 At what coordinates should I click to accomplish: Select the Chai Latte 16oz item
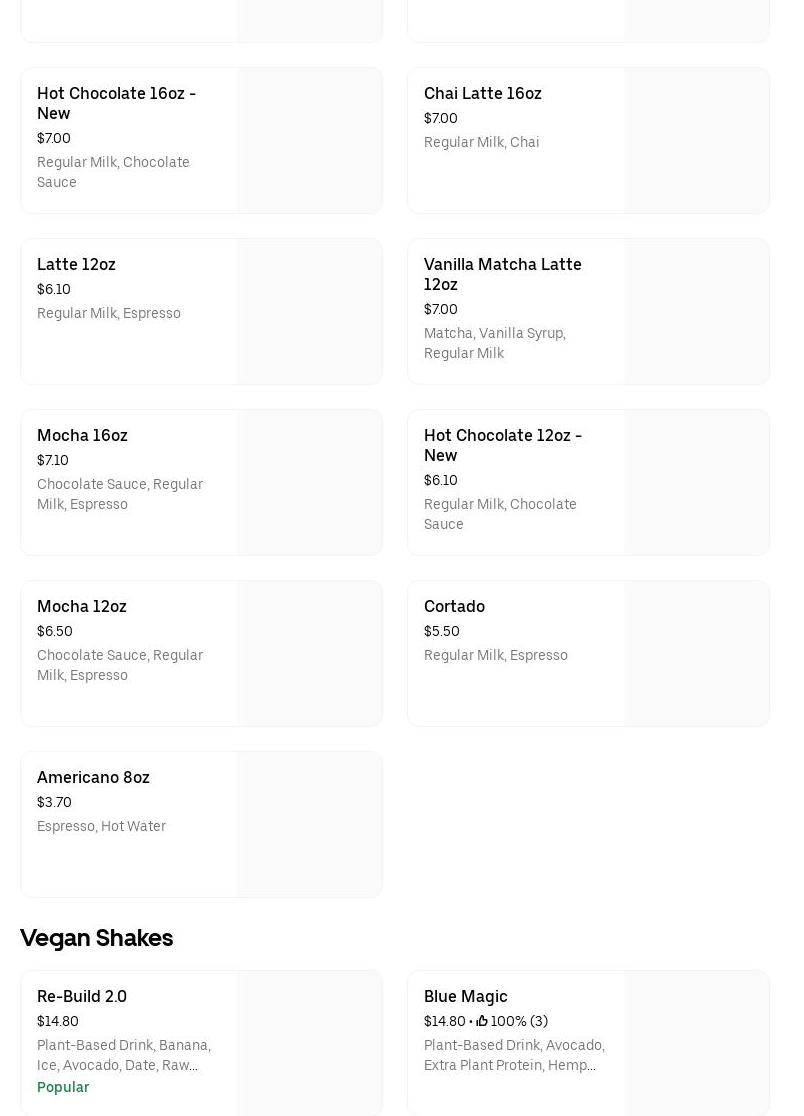(483, 94)
